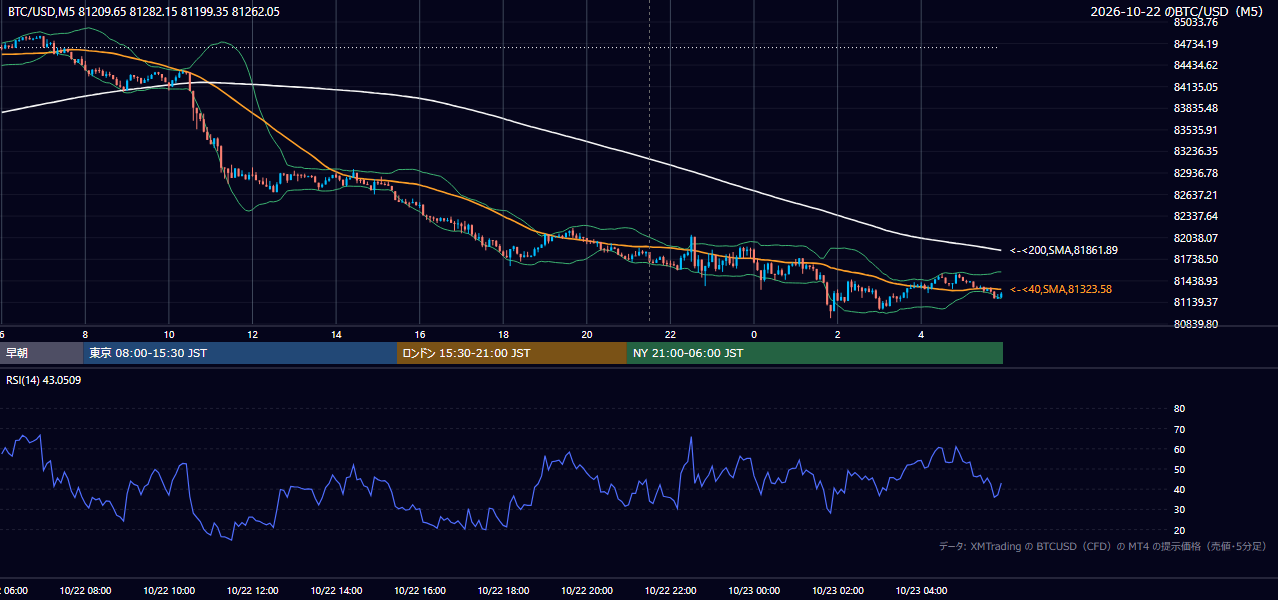Click RSI scale value 50

1179,469
